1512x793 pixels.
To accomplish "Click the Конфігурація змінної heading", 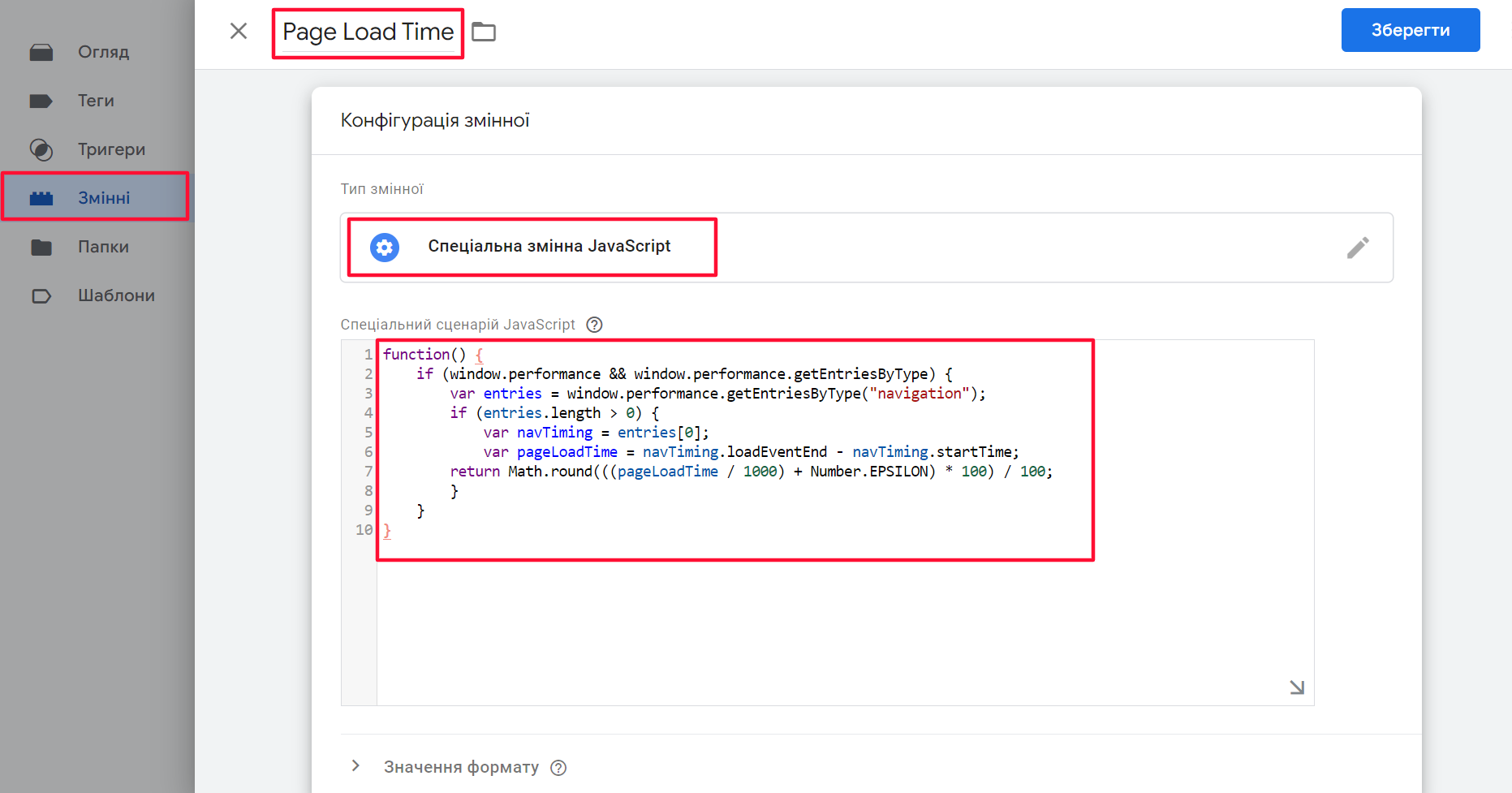I will [x=435, y=120].
